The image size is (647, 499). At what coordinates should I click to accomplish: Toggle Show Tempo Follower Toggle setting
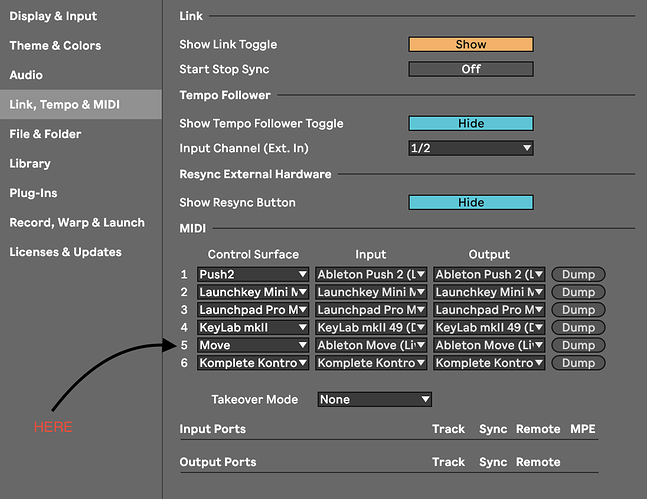click(x=470, y=123)
